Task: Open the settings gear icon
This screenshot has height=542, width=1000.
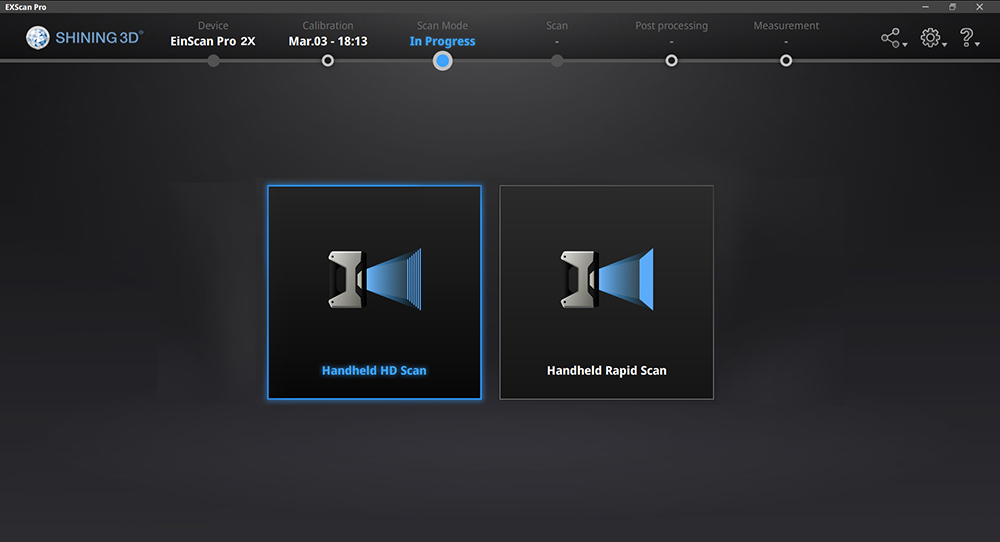Action: [930, 38]
